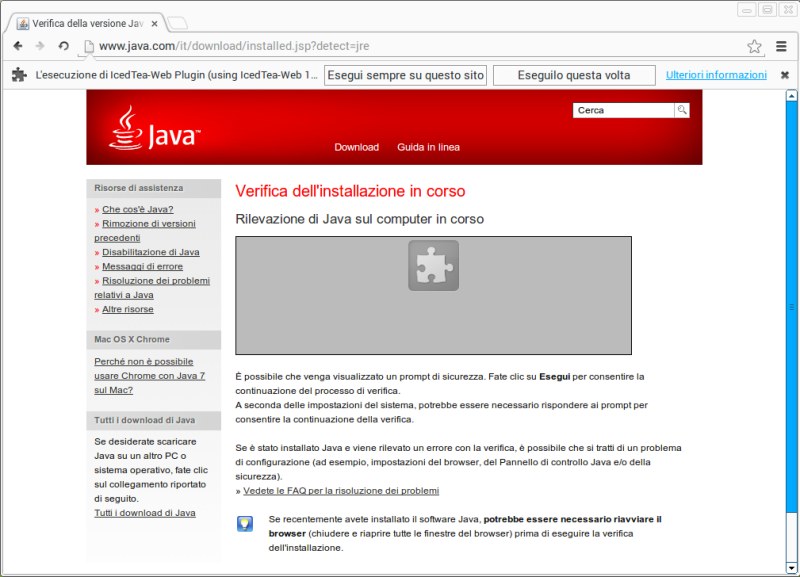800x577 pixels.
Task: Open Vedete le FAQ per la risoluzione link
Action: pyautogui.click(x=341, y=490)
